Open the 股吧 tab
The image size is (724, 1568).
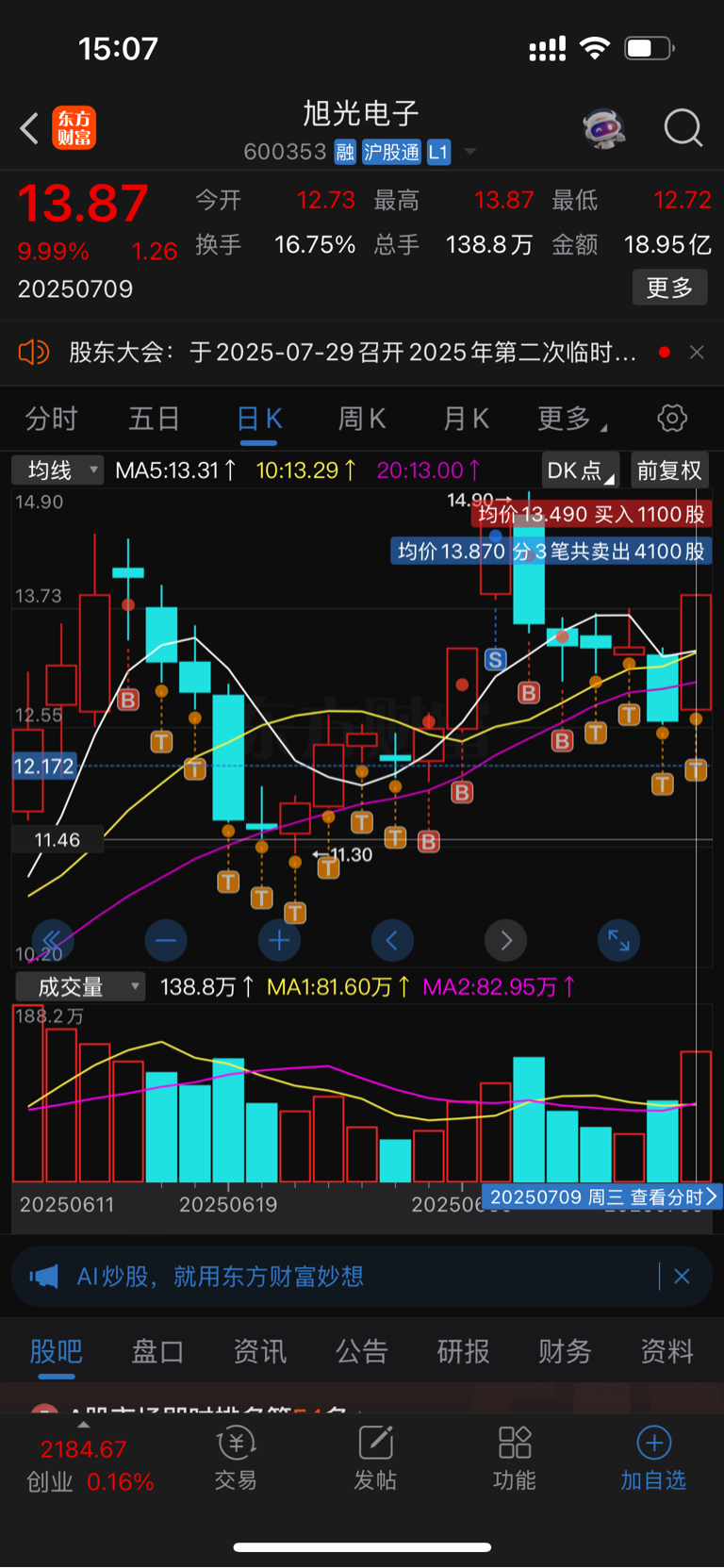point(56,1351)
